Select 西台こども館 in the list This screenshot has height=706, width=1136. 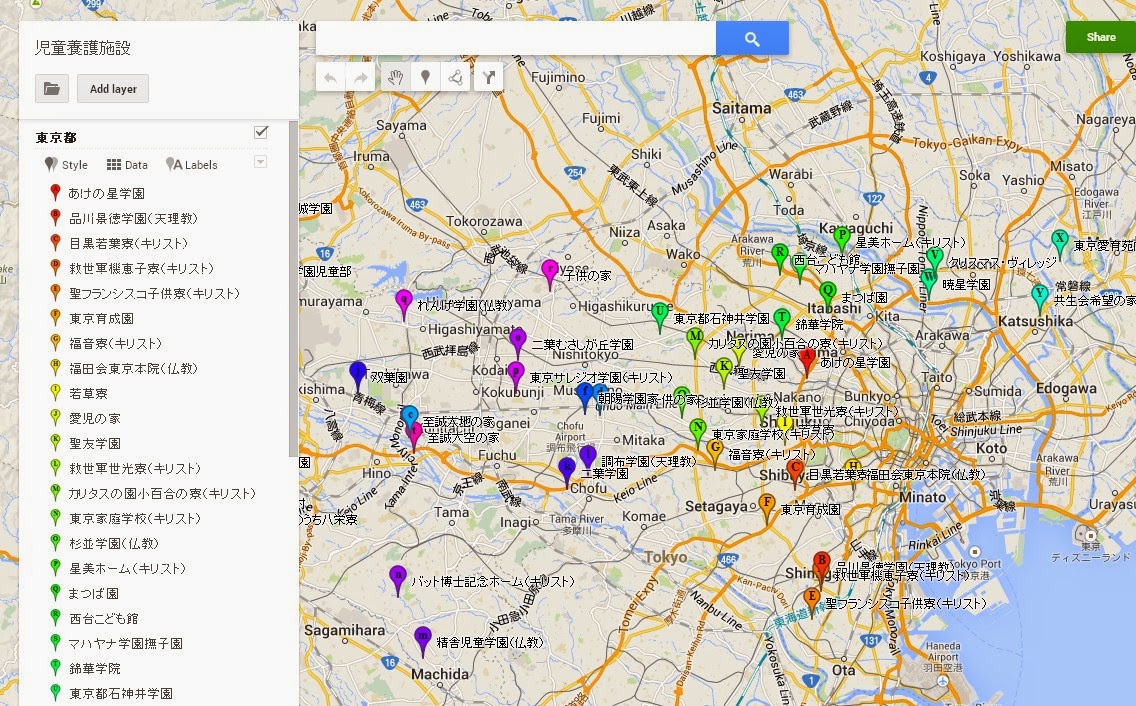pyautogui.click(x=103, y=618)
